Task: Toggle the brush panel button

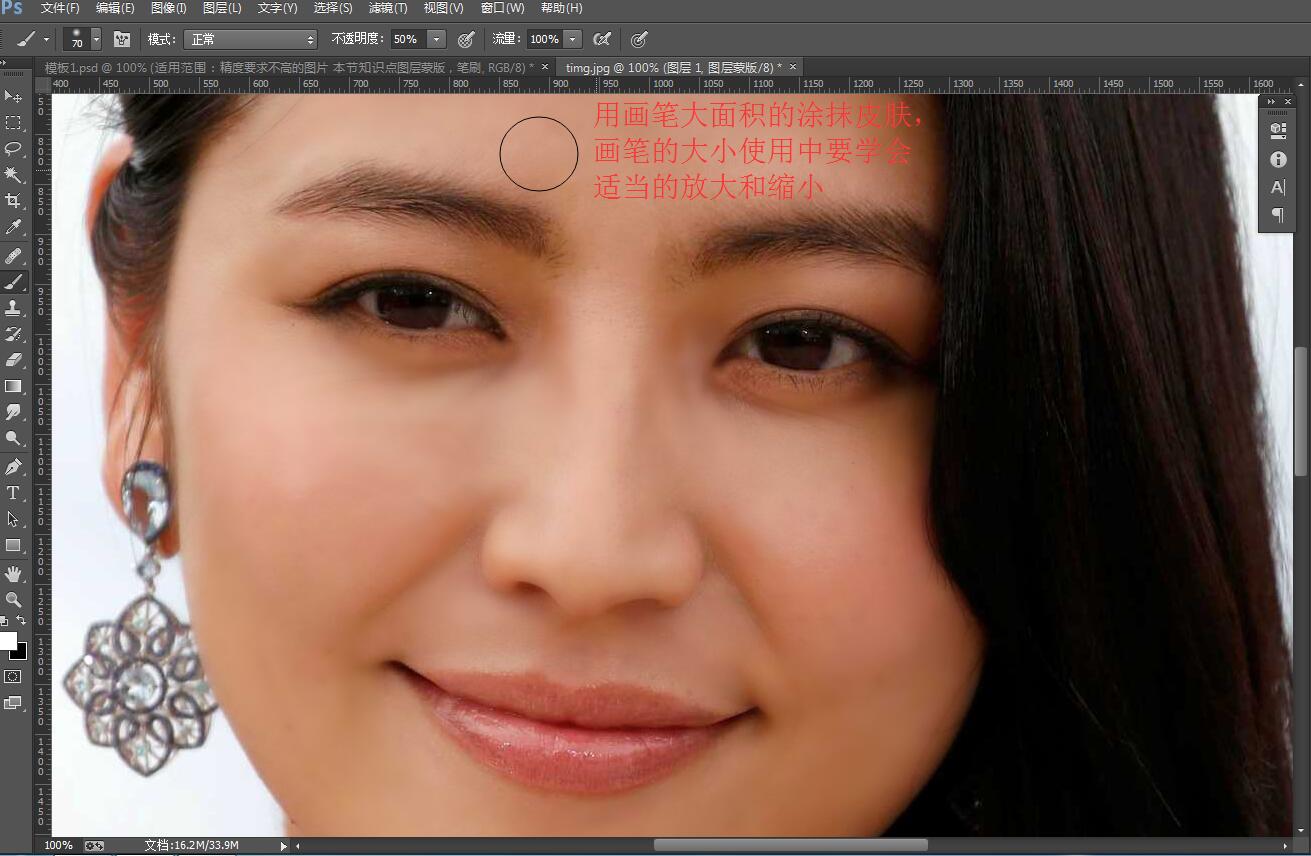Action: 122,39
